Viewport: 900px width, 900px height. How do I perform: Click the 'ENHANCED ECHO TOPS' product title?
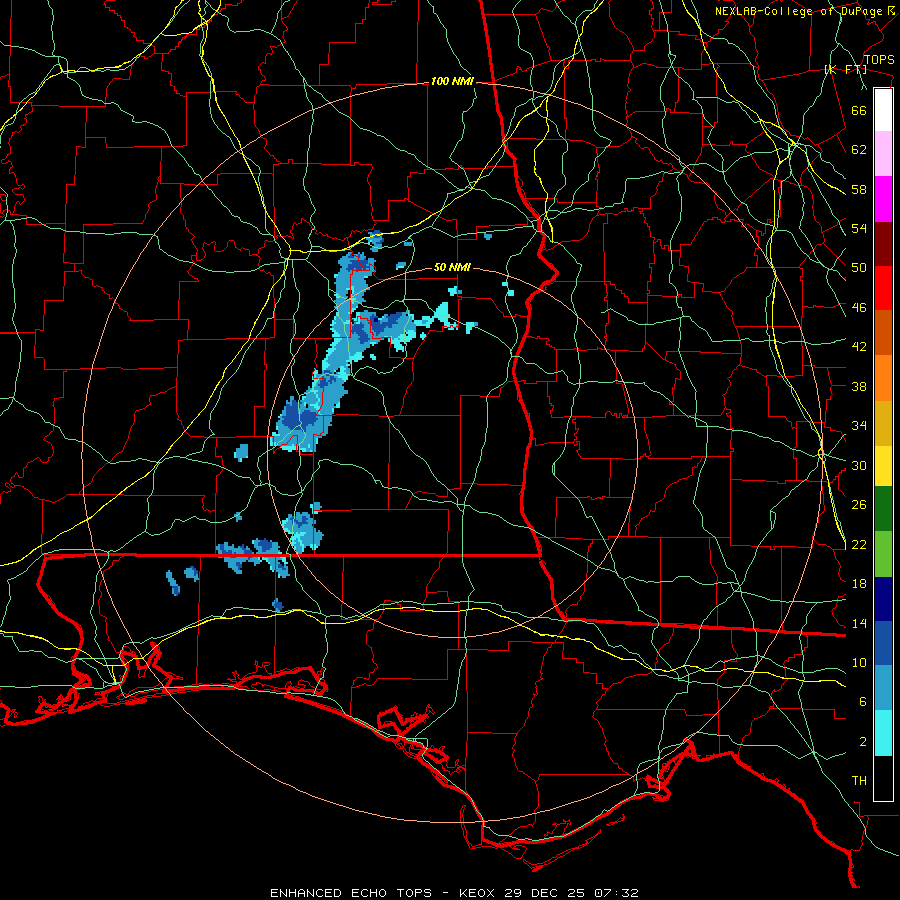pos(351,893)
